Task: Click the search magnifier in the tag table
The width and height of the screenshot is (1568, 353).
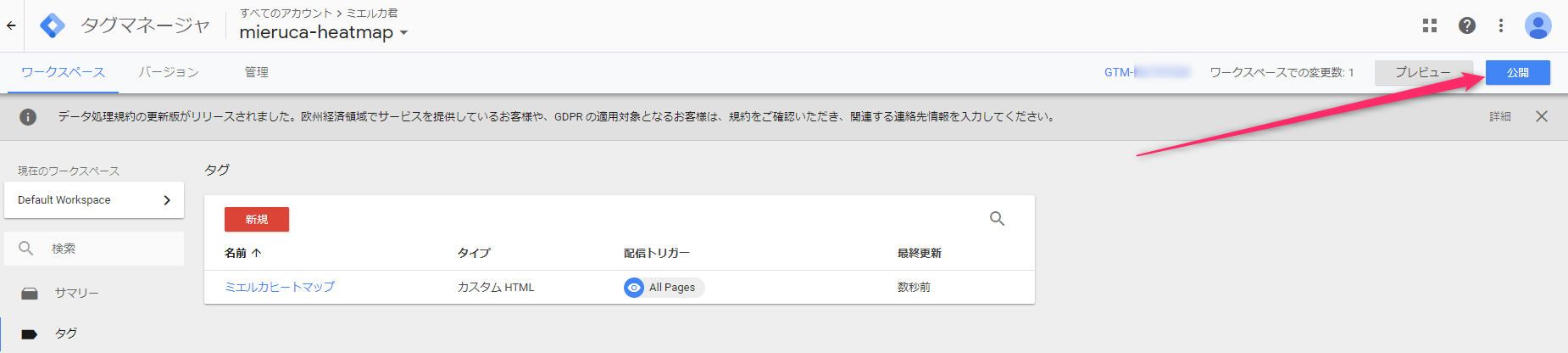Action: [998, 219]
